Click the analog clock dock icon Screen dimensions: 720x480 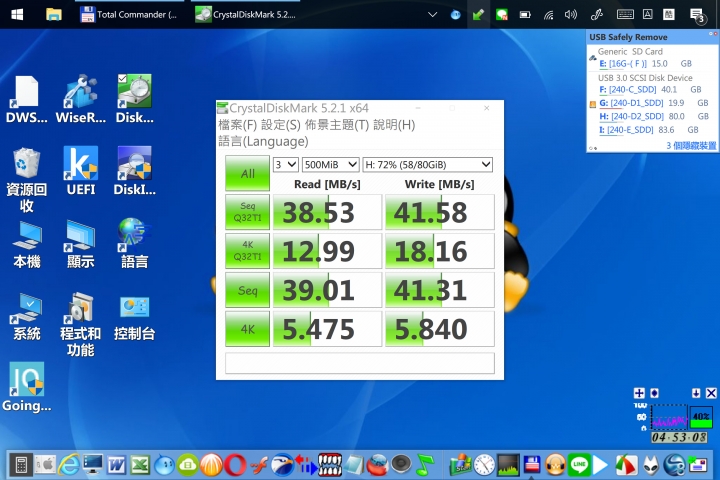click(x=484, y=465)
